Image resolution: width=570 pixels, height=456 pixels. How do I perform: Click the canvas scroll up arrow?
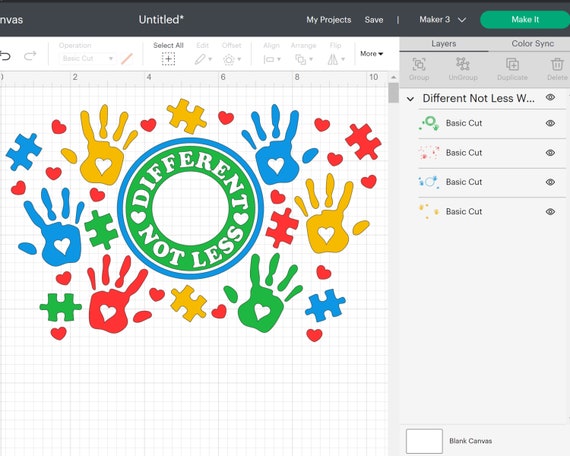tap(393, 77)
